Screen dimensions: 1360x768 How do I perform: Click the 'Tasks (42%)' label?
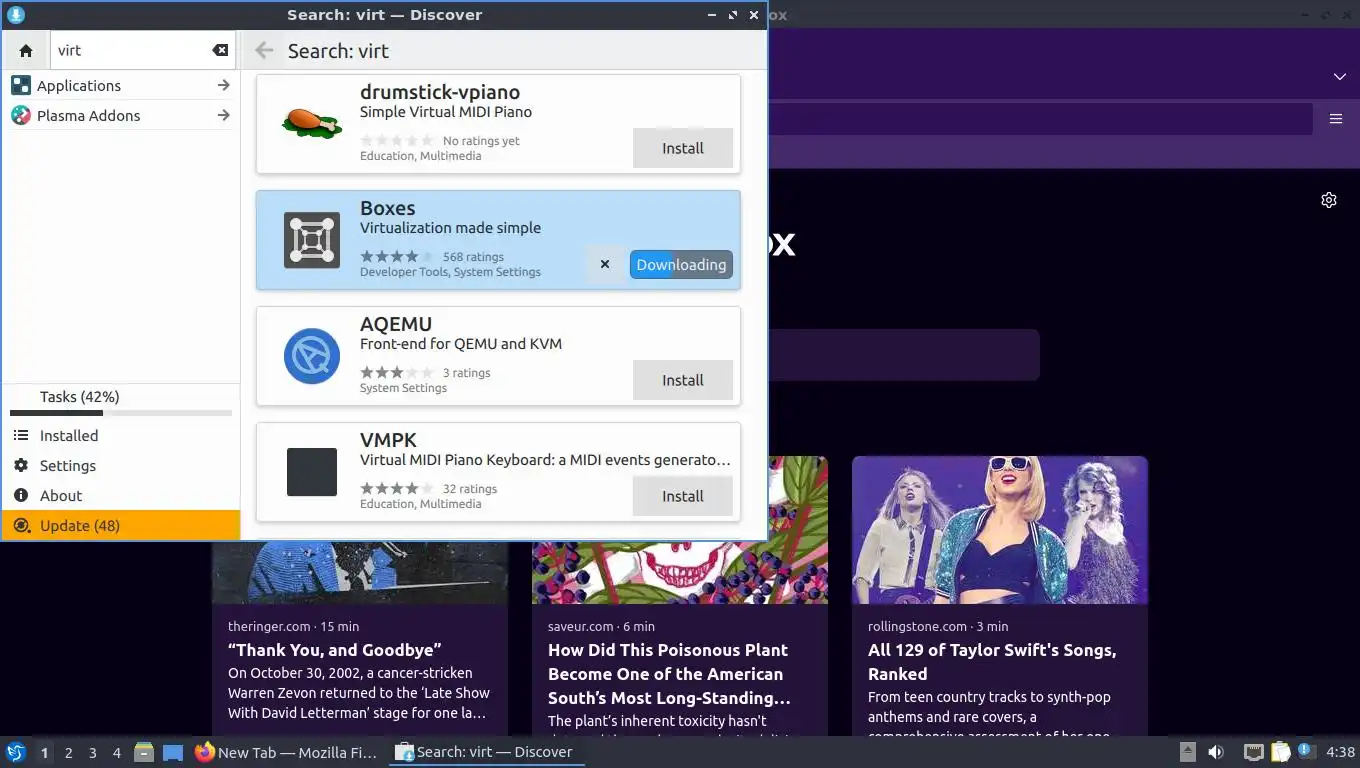coord(79,397)
